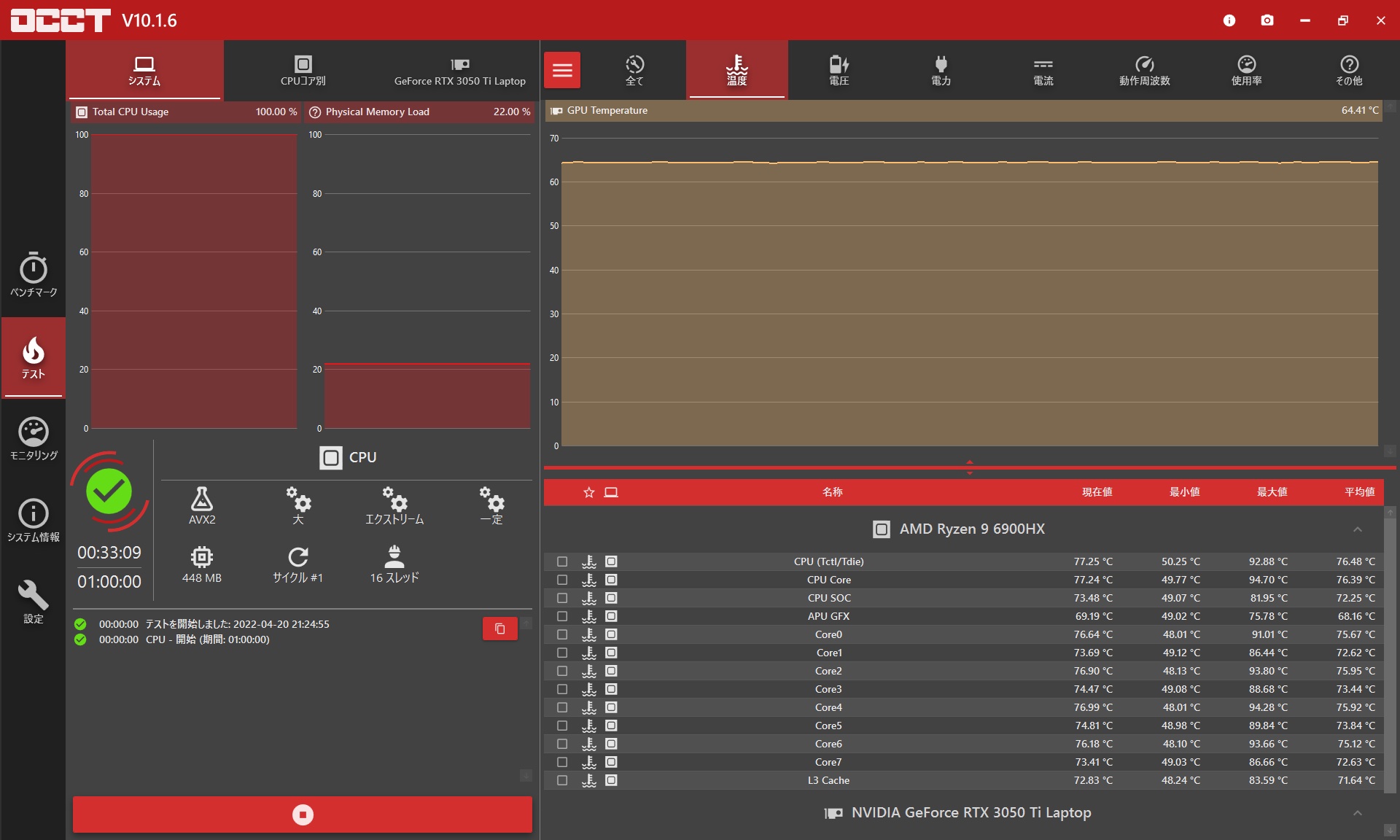Take a screenshot with camera icon

tap(1267, 20)
